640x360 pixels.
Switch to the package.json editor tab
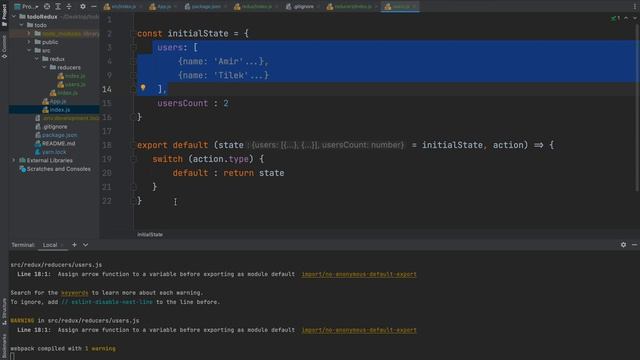pos(205,7)
